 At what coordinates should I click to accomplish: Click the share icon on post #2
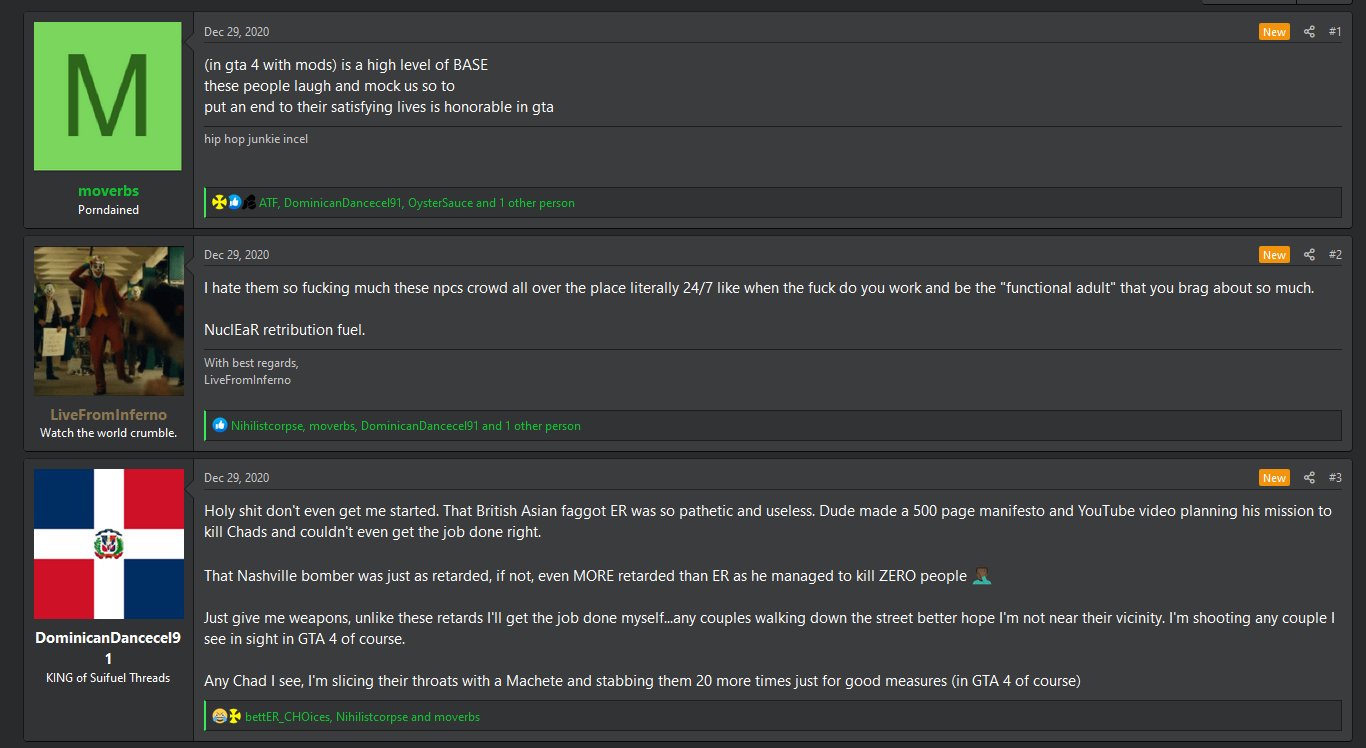pyautogui.click(x=1309, y=255)
